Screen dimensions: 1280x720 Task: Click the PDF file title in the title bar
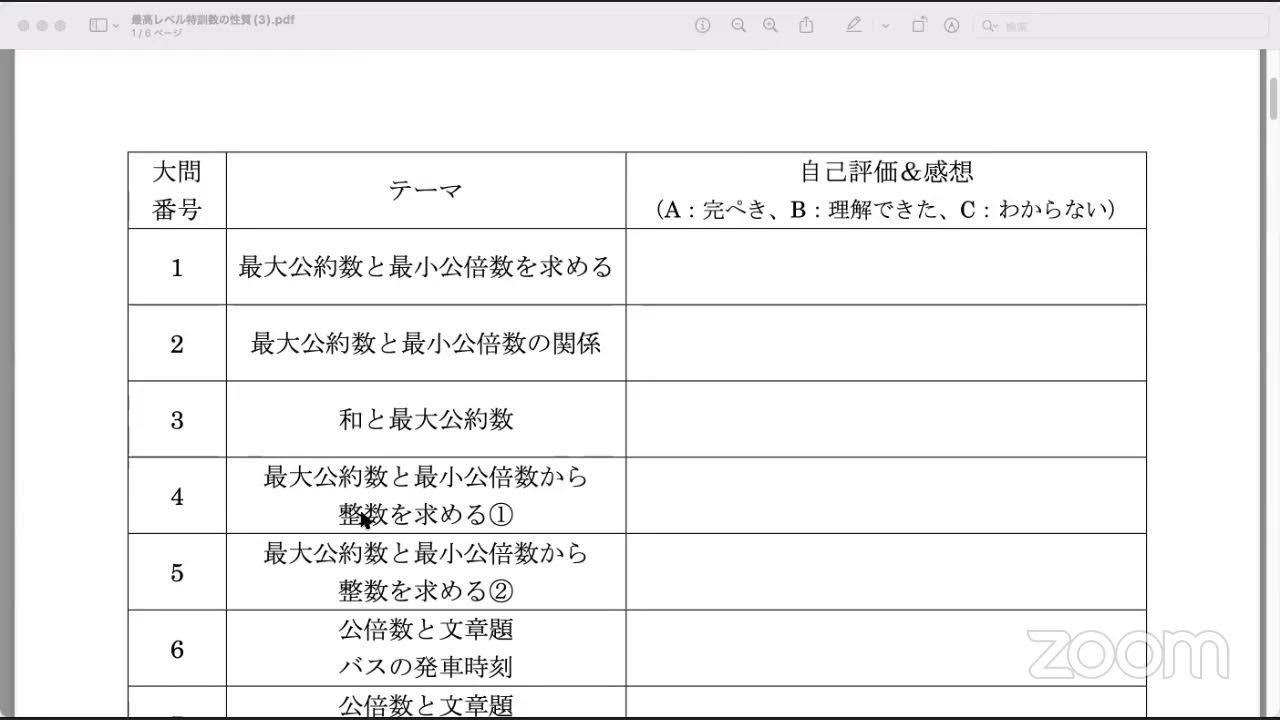[213, 19]
